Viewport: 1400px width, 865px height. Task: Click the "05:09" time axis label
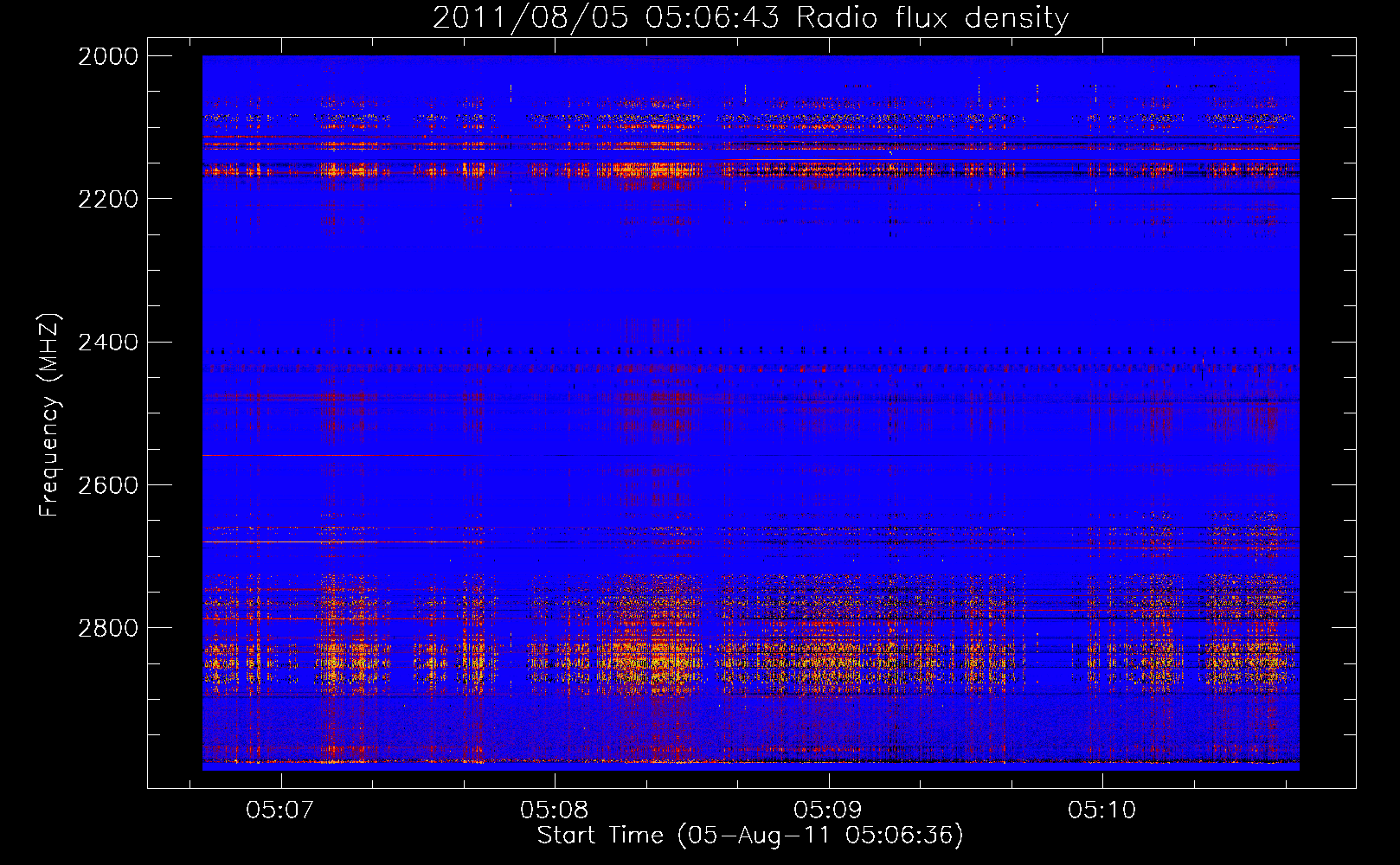pos(828,811)
